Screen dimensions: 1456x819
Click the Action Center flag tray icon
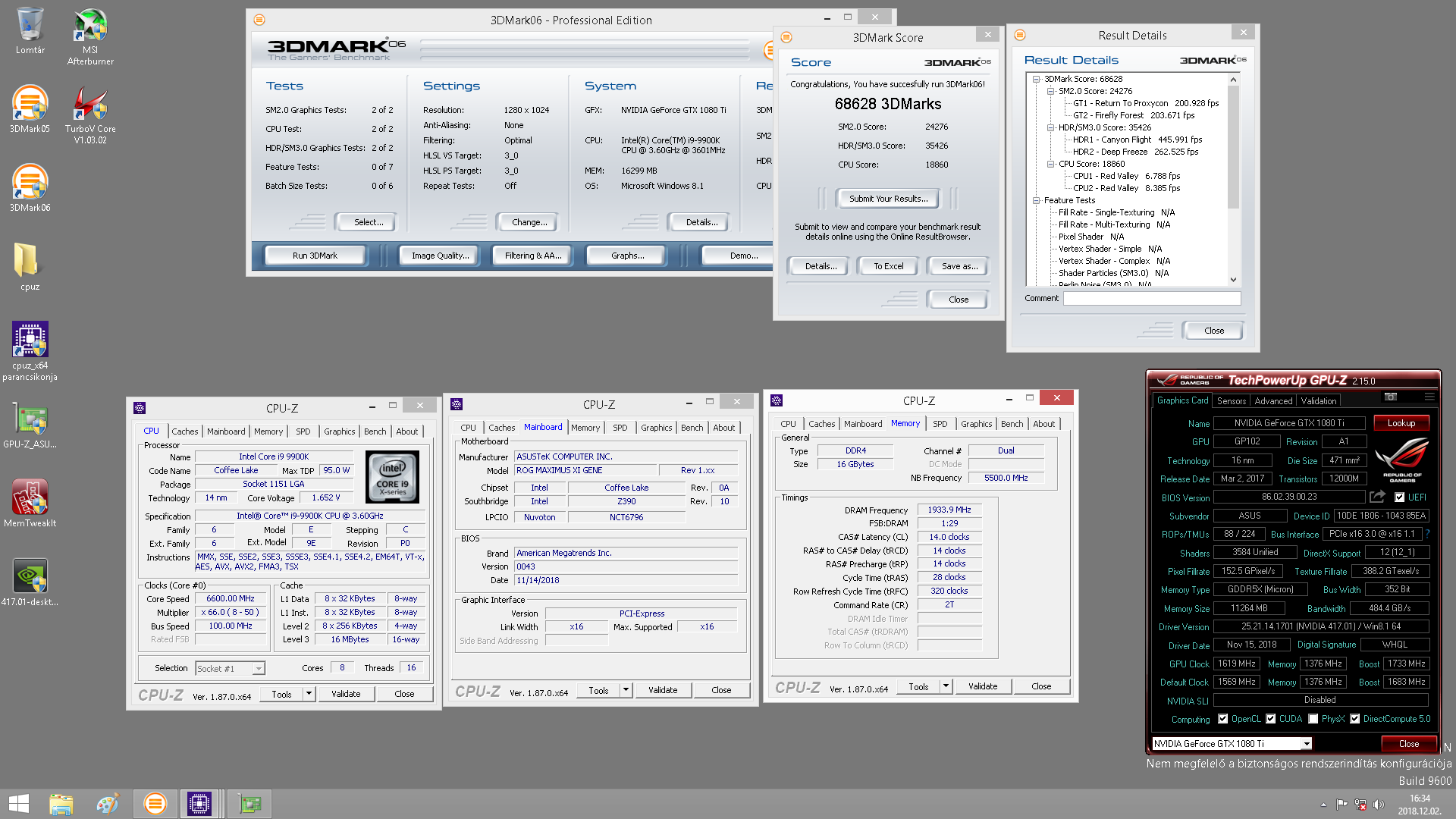tap(1341, 805)
